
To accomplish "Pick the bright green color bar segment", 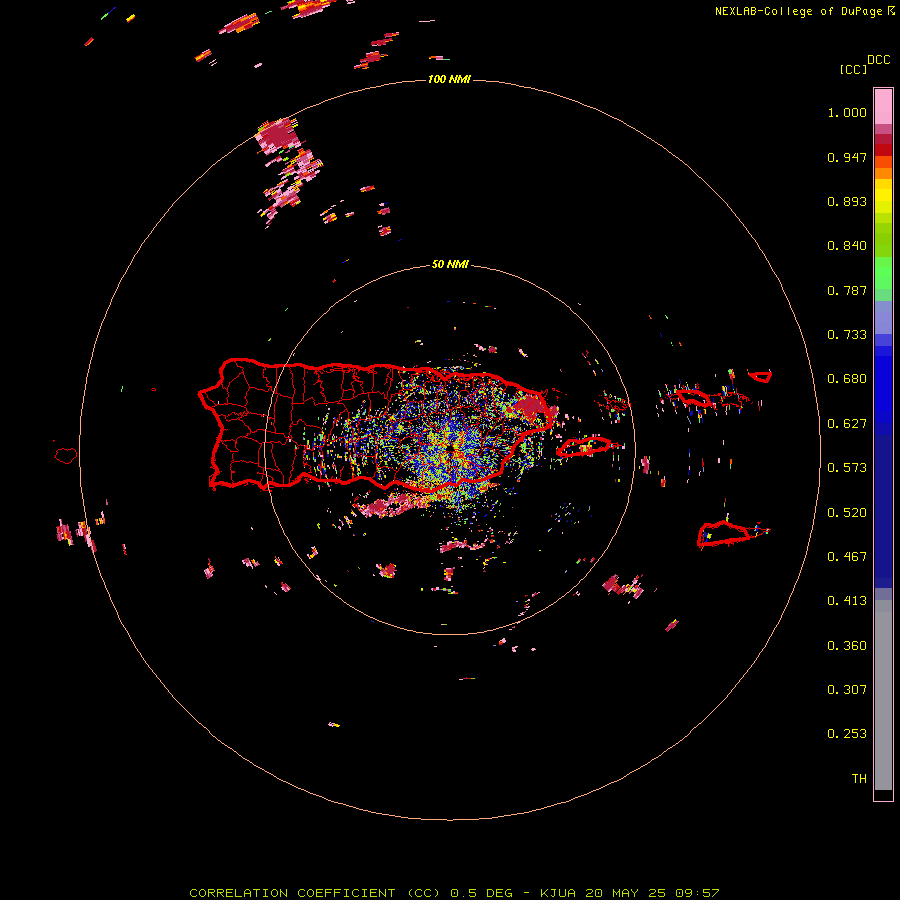I will 883,273.
